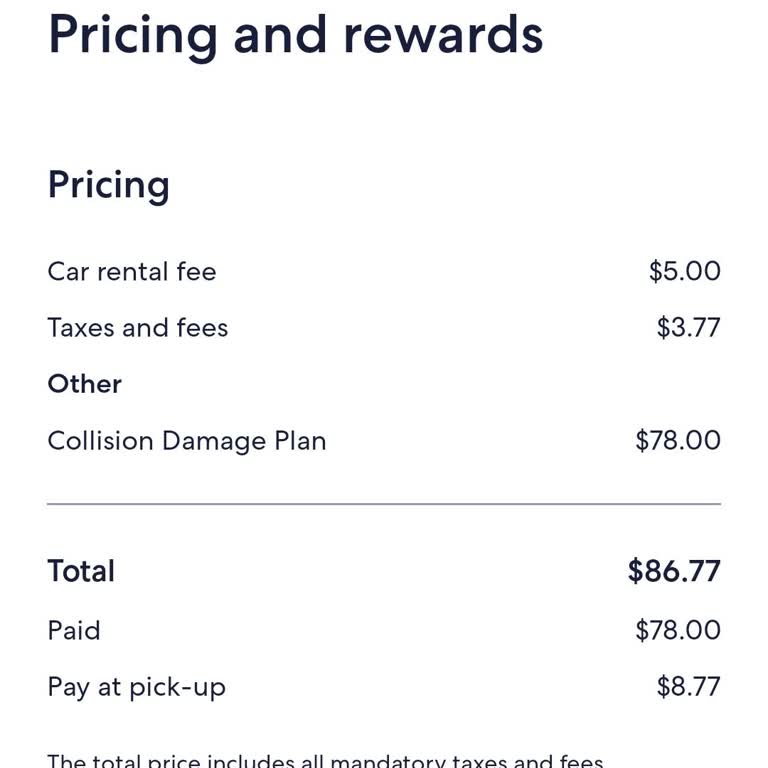Click the word "and" in the page title
This screenshot has height=768, width=768.
click(x=279, y=33)
